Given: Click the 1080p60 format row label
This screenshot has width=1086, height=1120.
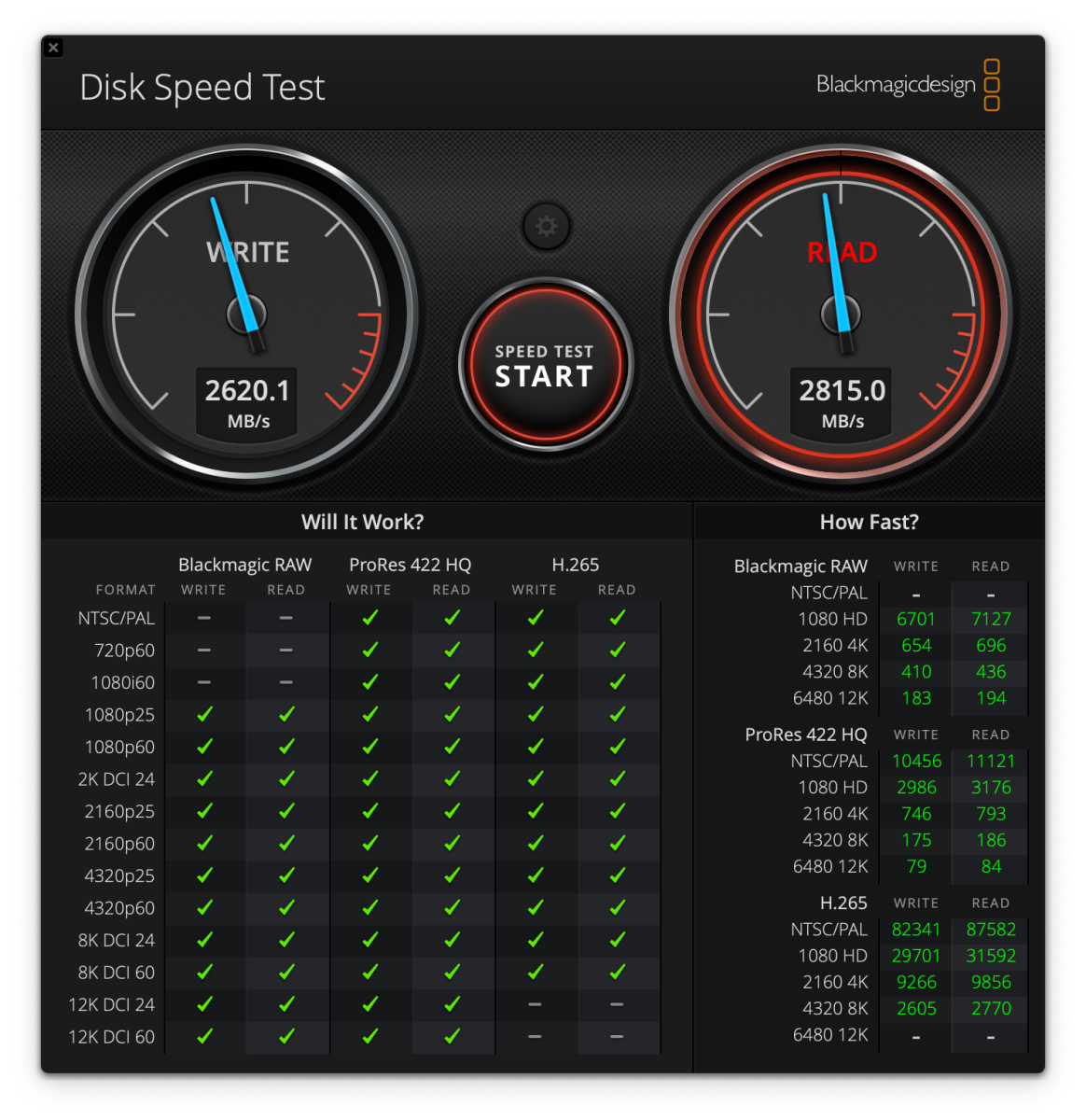Looking at the screenshot, I should click(x=119, y=747).
